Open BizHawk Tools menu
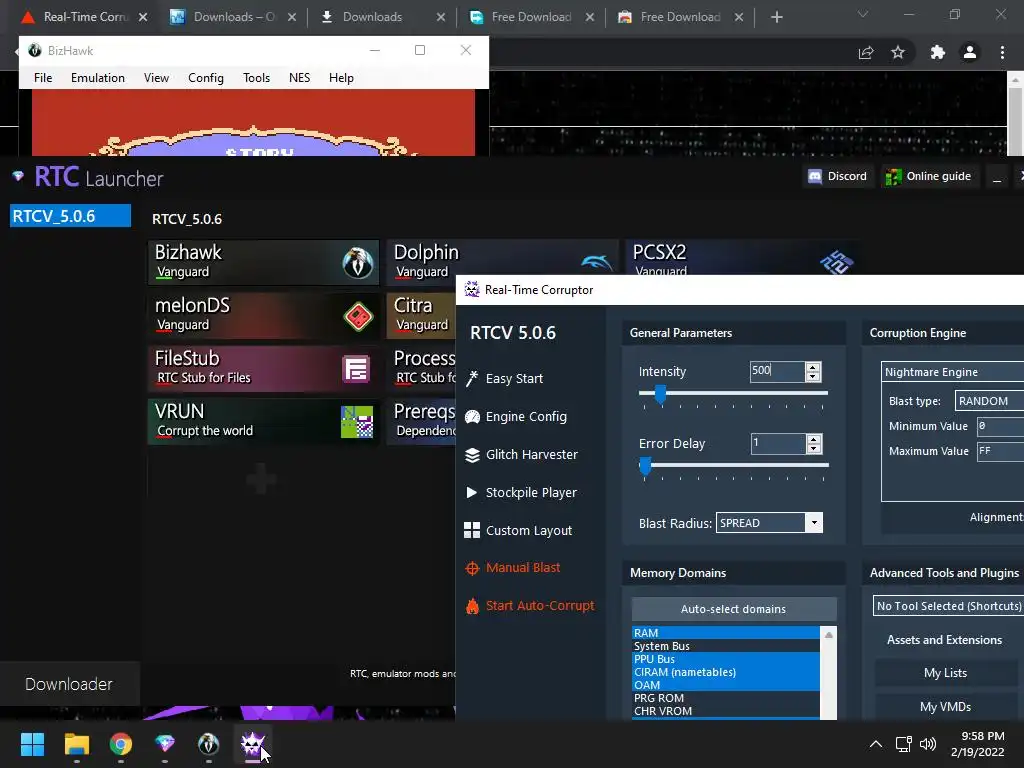This screenshot has width=1024, height=768. 256,78
